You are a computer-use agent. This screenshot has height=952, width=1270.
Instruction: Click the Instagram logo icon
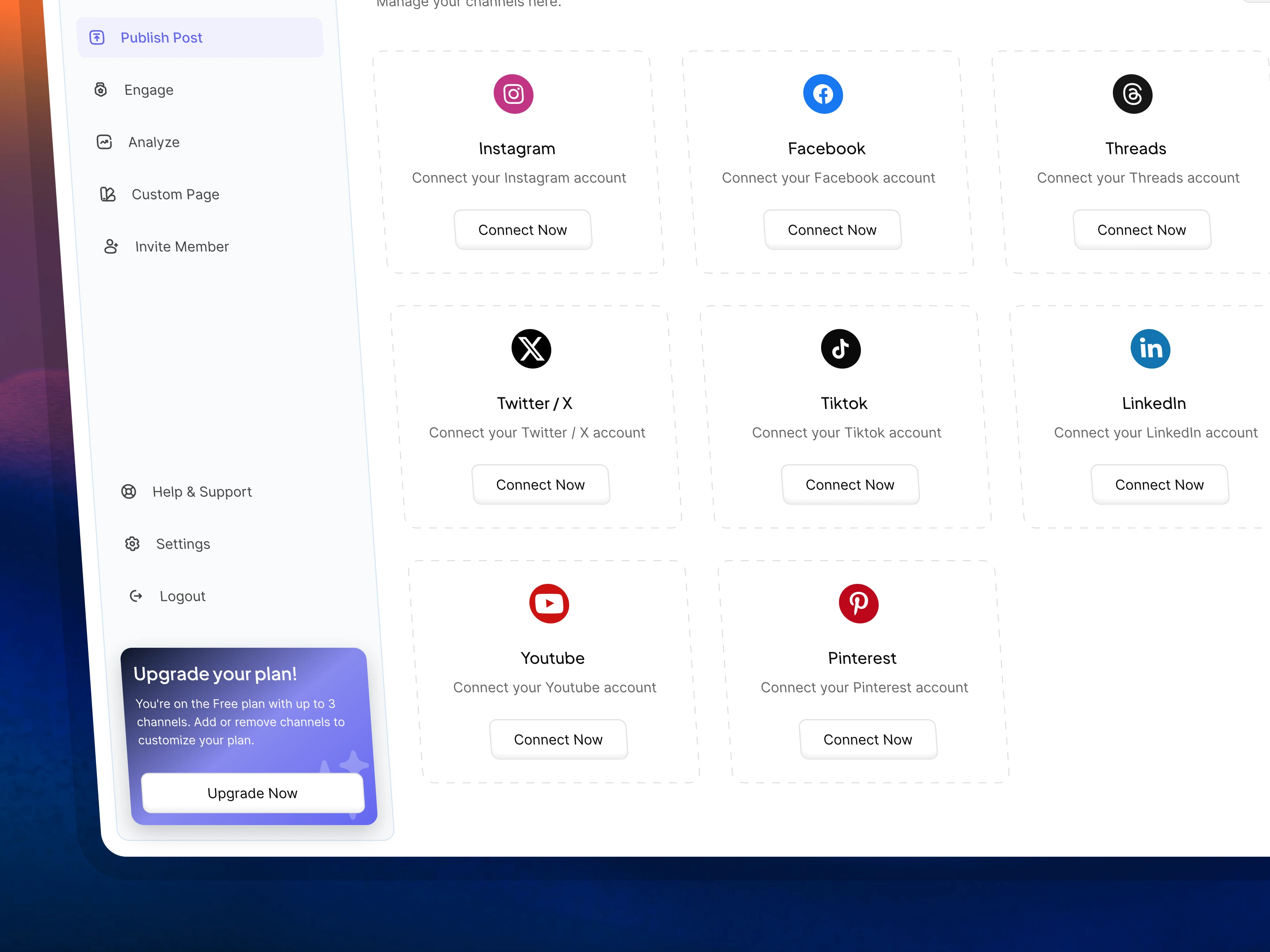(513, 94)
